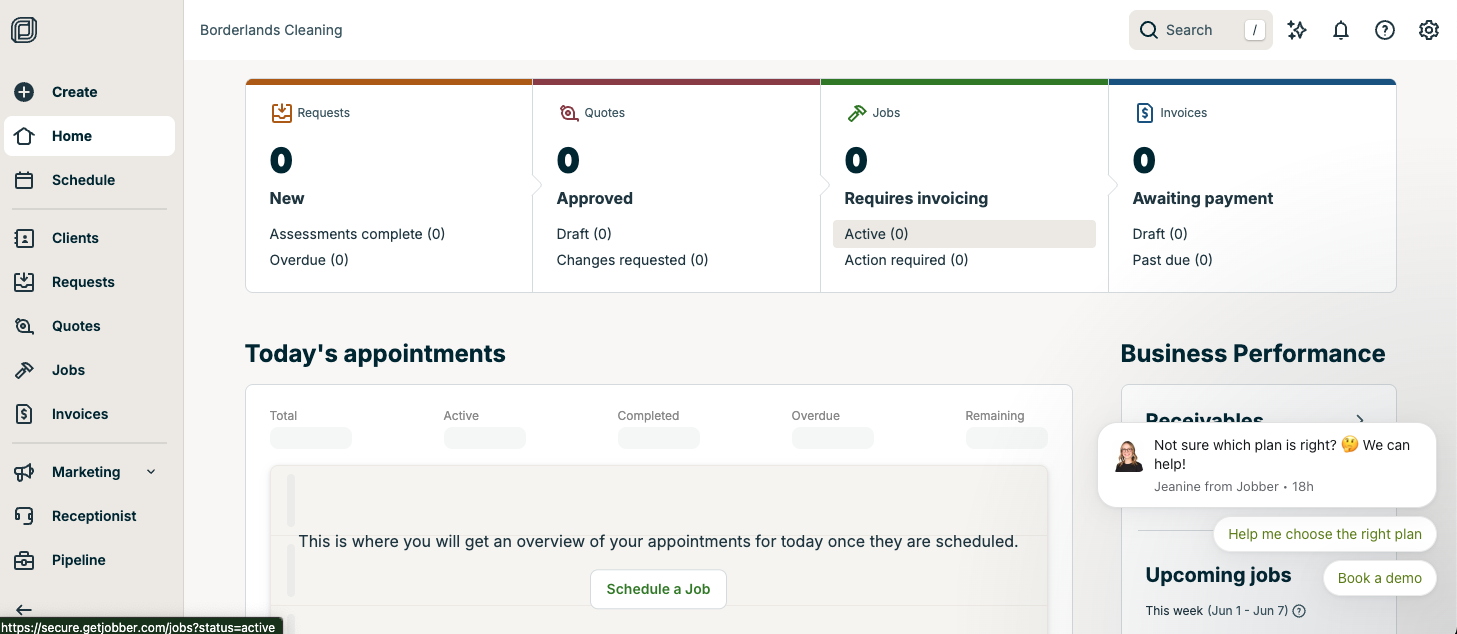The width and height of the screenshot is (1457, 634).
Task: Click the Quotes card icon in workflow
Action: tap(569, 113)
